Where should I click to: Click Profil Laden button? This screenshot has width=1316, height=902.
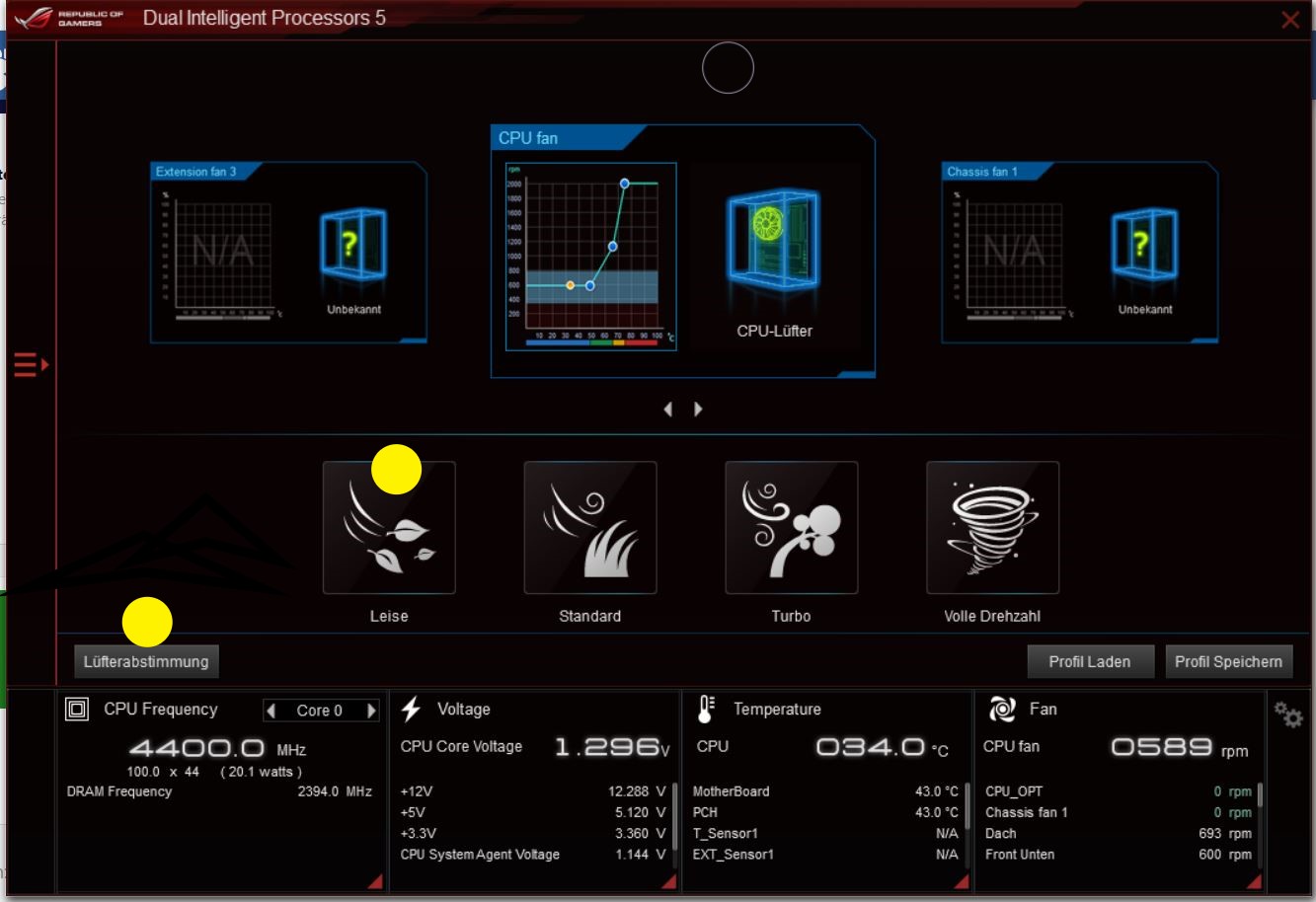[1090, 662]
